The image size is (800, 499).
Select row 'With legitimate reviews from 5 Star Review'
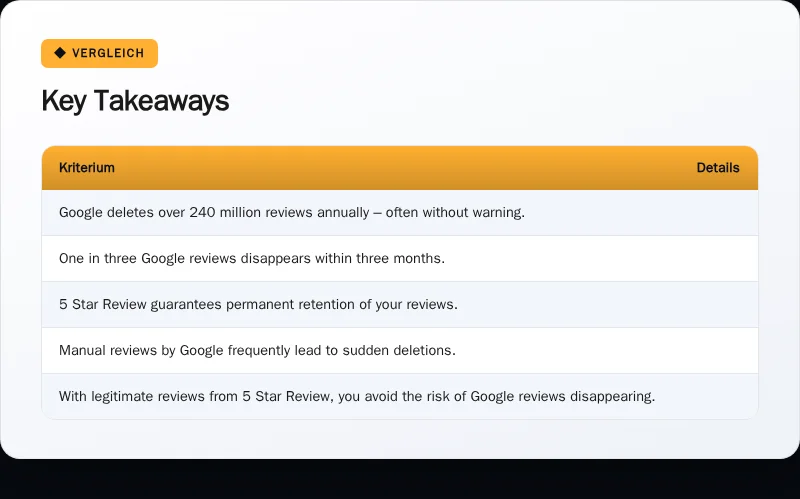pyautogui.click(x=400, y=396)
